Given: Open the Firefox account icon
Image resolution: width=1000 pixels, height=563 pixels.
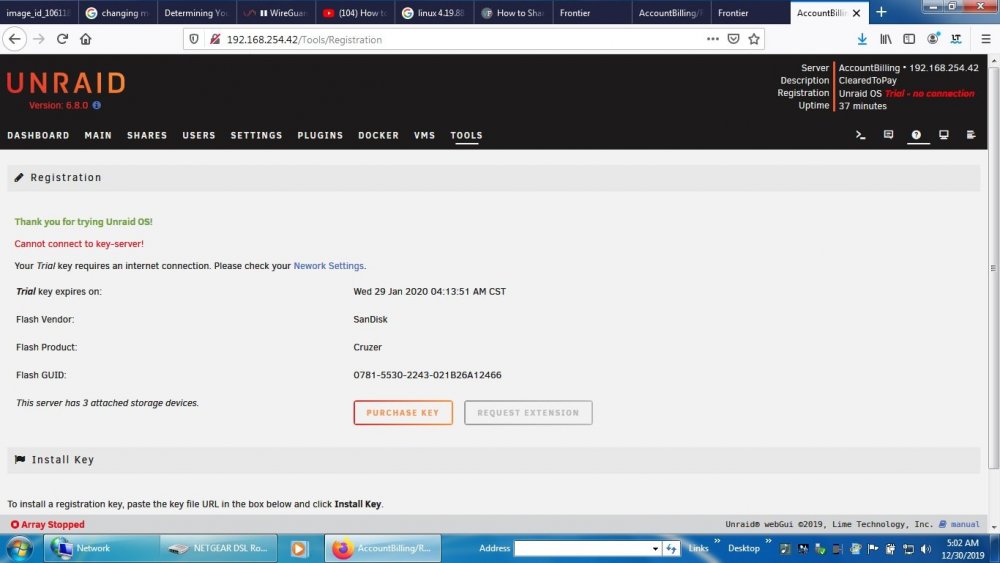Looking at the screenshot, I should click(933, 39).
